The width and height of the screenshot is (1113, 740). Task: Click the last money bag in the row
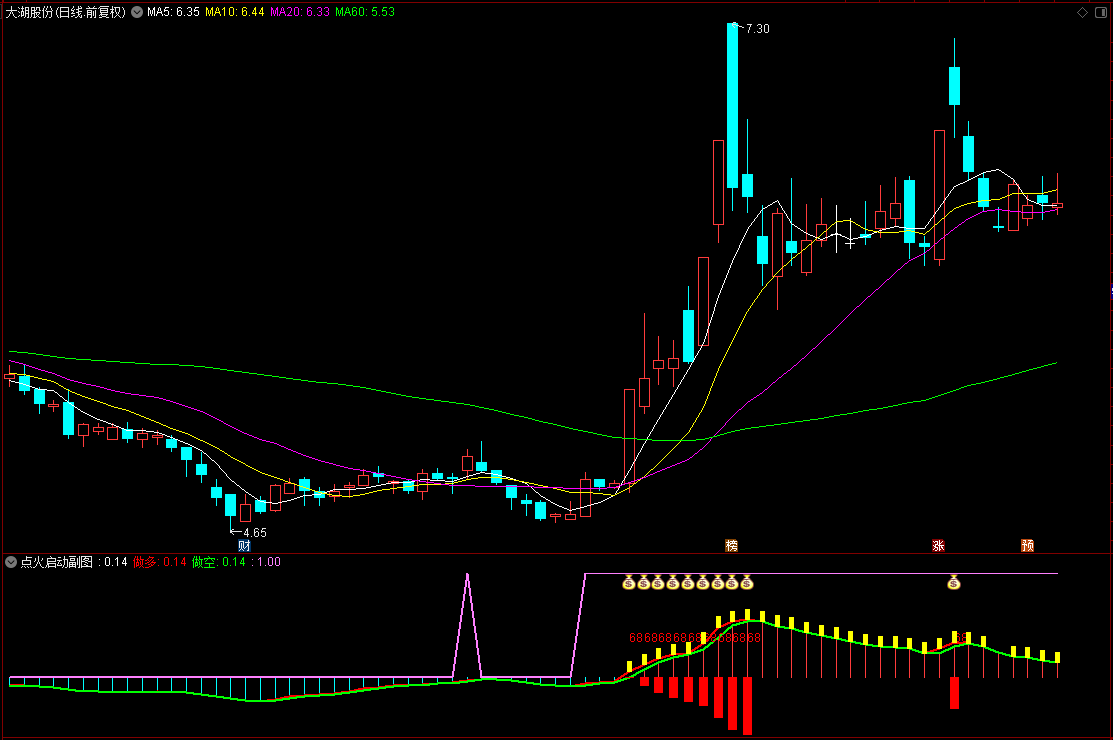coord(747,582)
